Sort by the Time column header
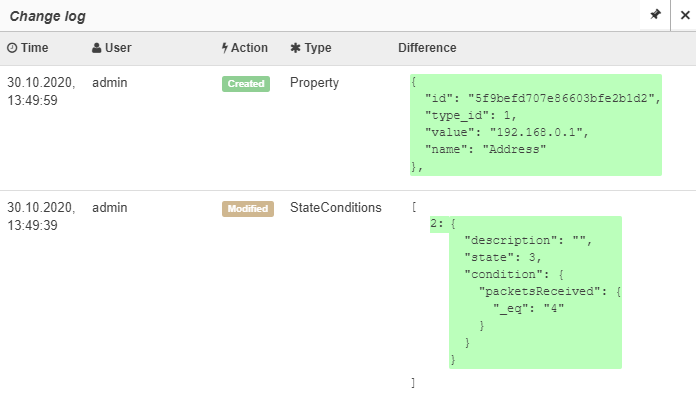 pyautogui.click(x=28, y=48)
